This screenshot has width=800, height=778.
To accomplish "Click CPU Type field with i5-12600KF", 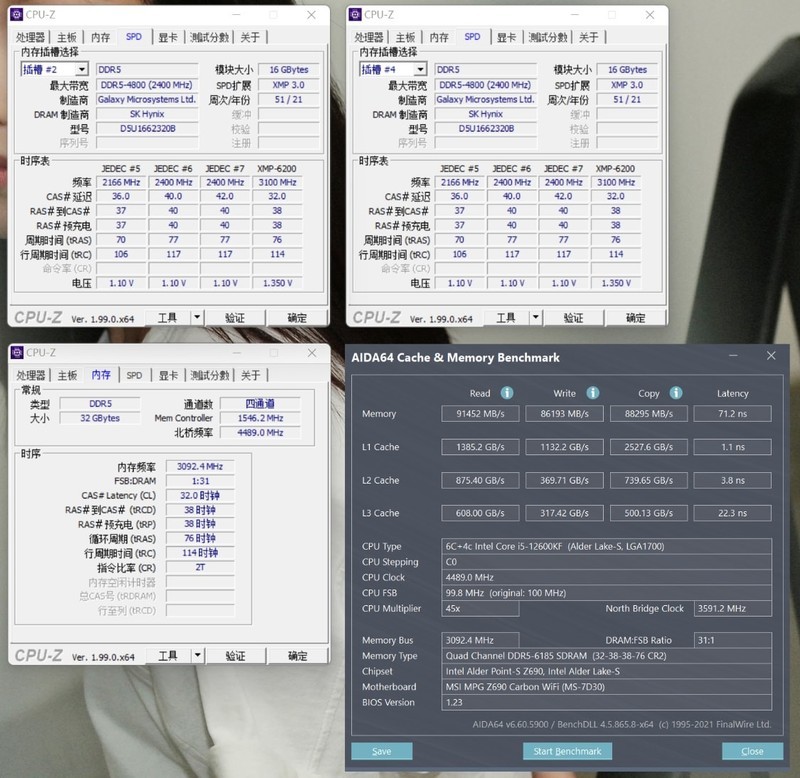I will (x=606, y=546).
